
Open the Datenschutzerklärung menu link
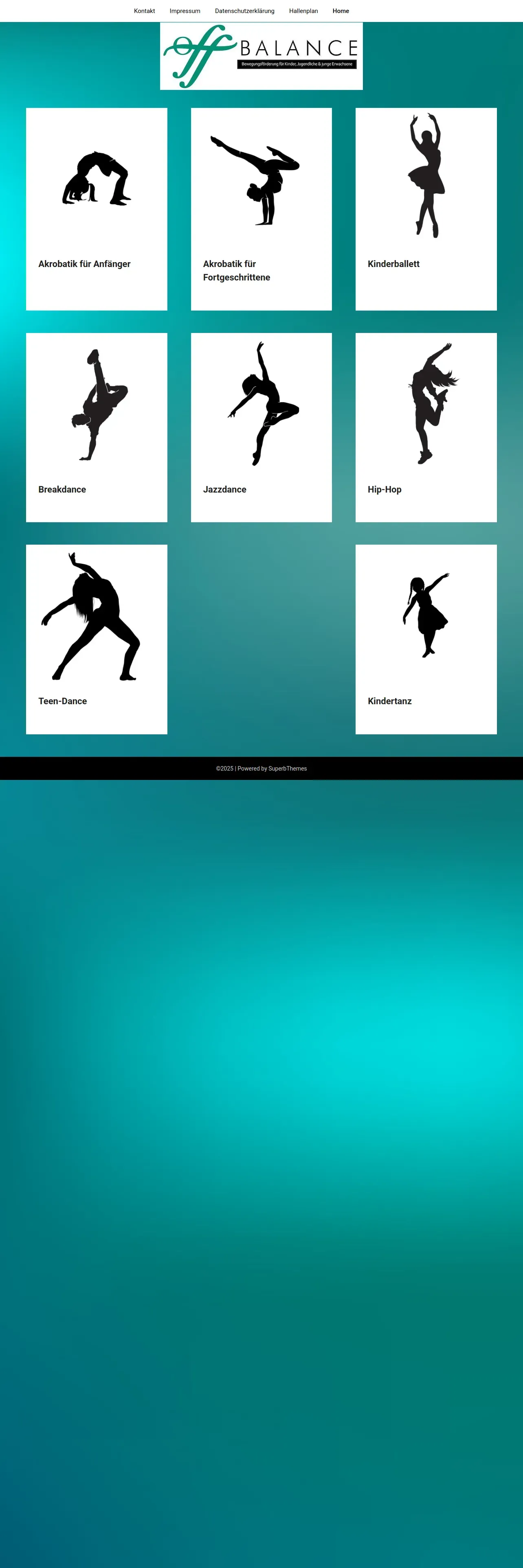(x=245, y=11)
